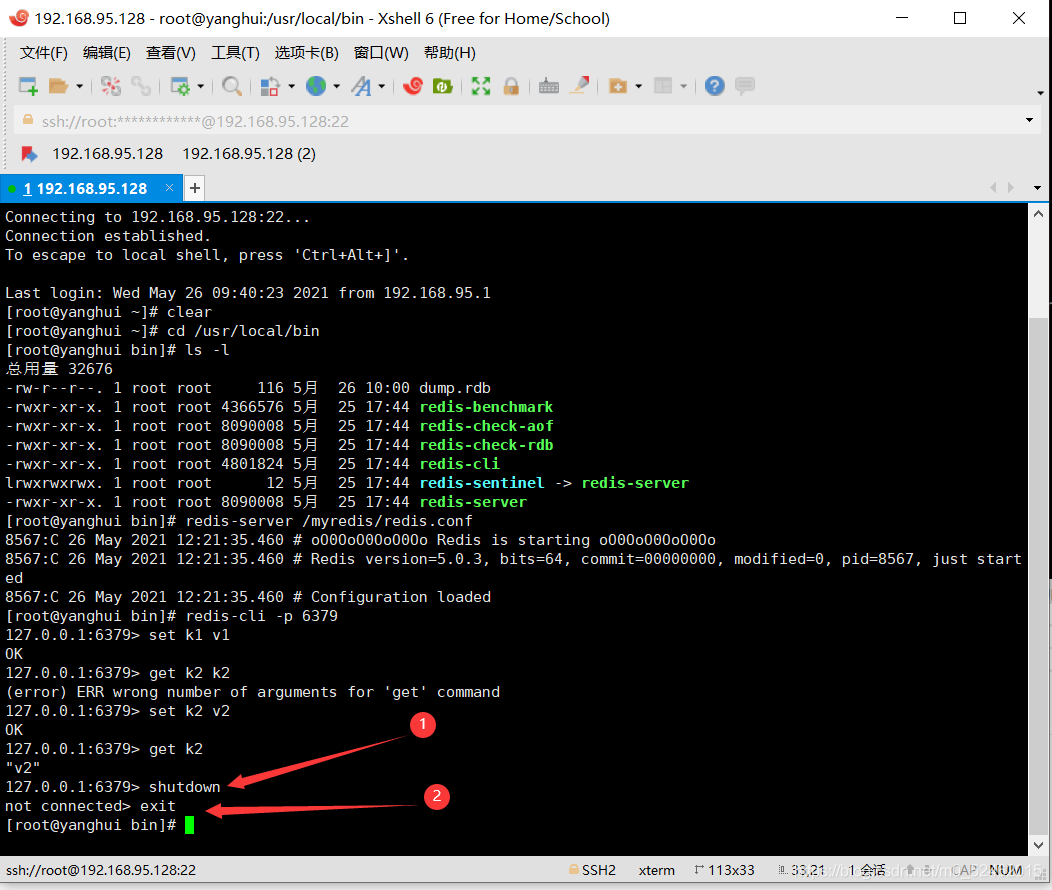
Task: Open the 编辑(E) menu
Action: click(x=107, y=53)
